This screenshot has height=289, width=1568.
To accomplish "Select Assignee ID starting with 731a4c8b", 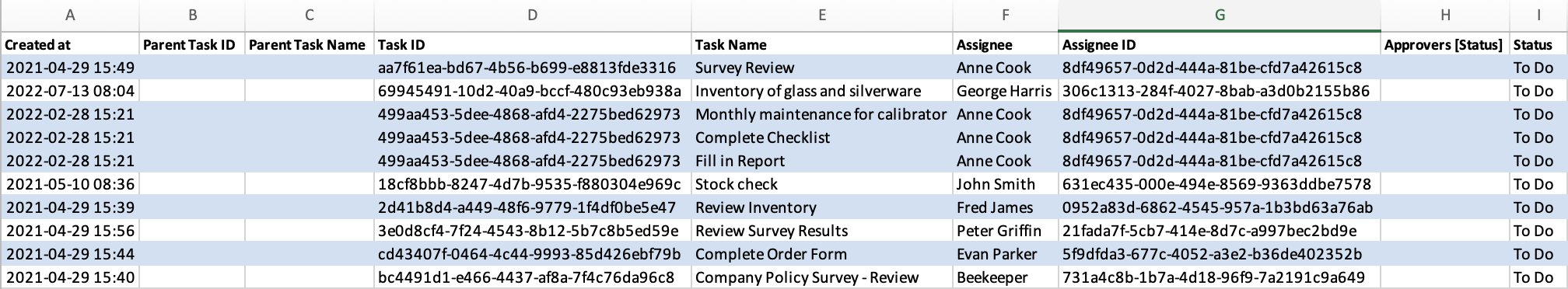I will pos(1220,277).
